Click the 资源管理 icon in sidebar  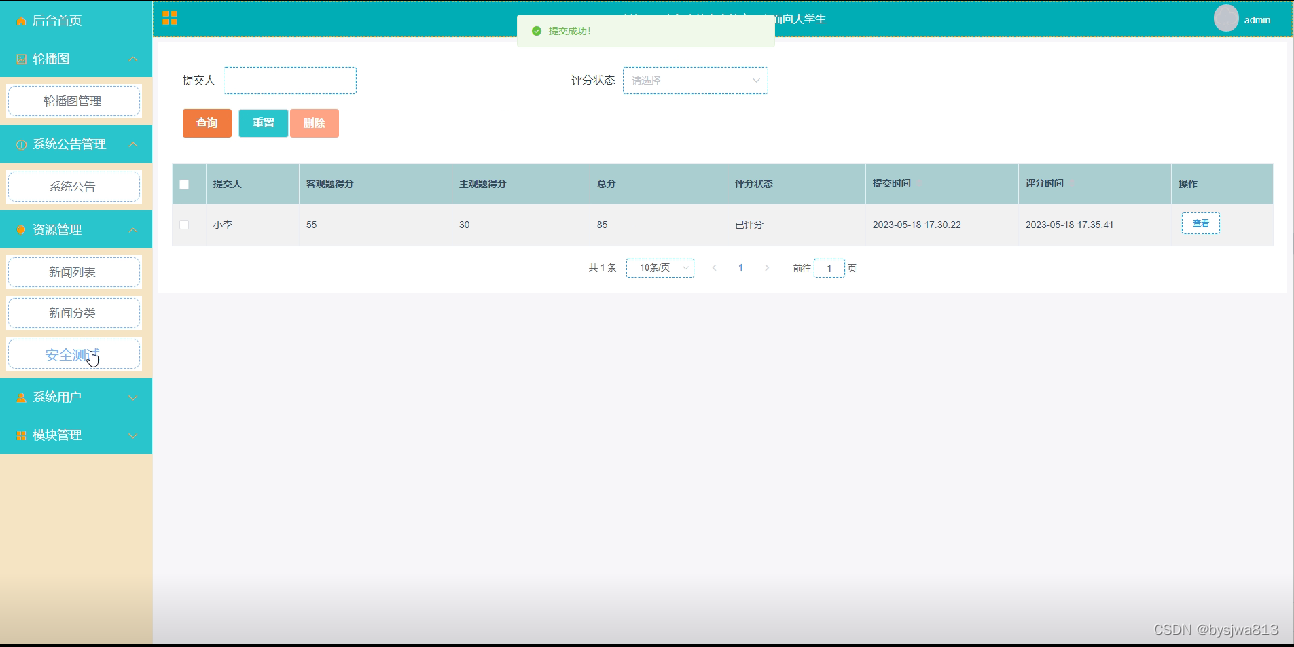pos(22,230)
